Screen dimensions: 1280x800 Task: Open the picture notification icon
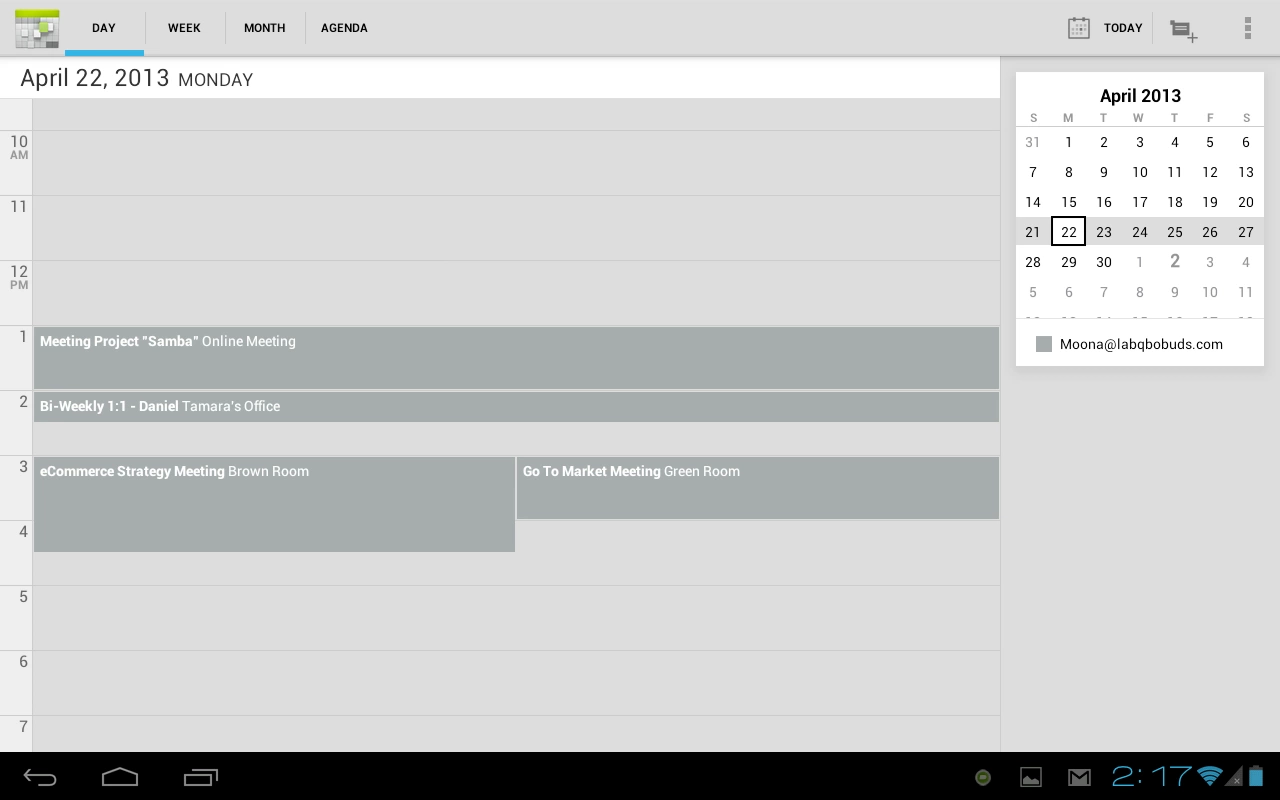coord(1031,777)
